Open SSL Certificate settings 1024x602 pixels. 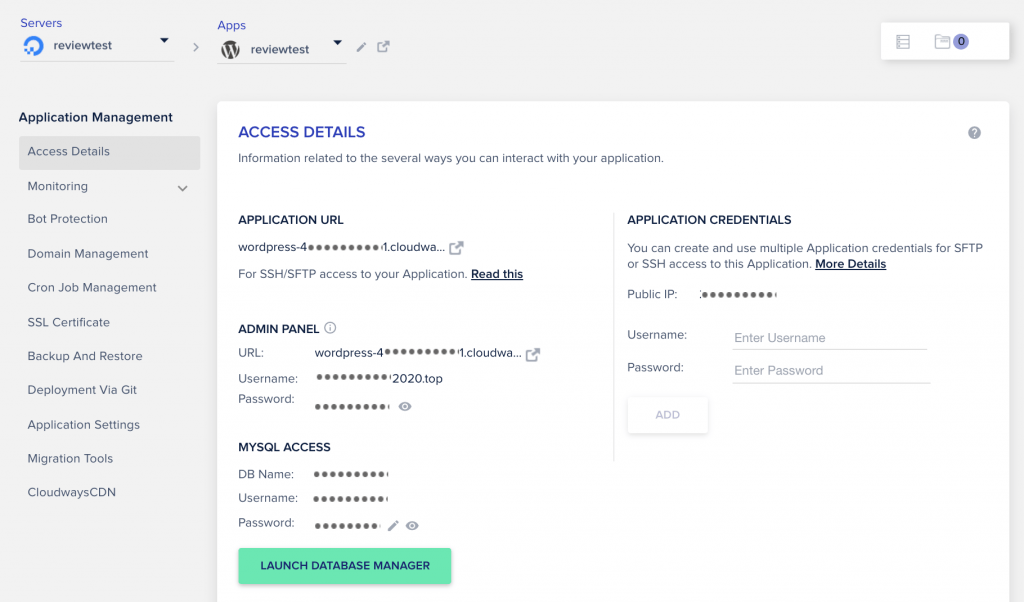point(69,322)
